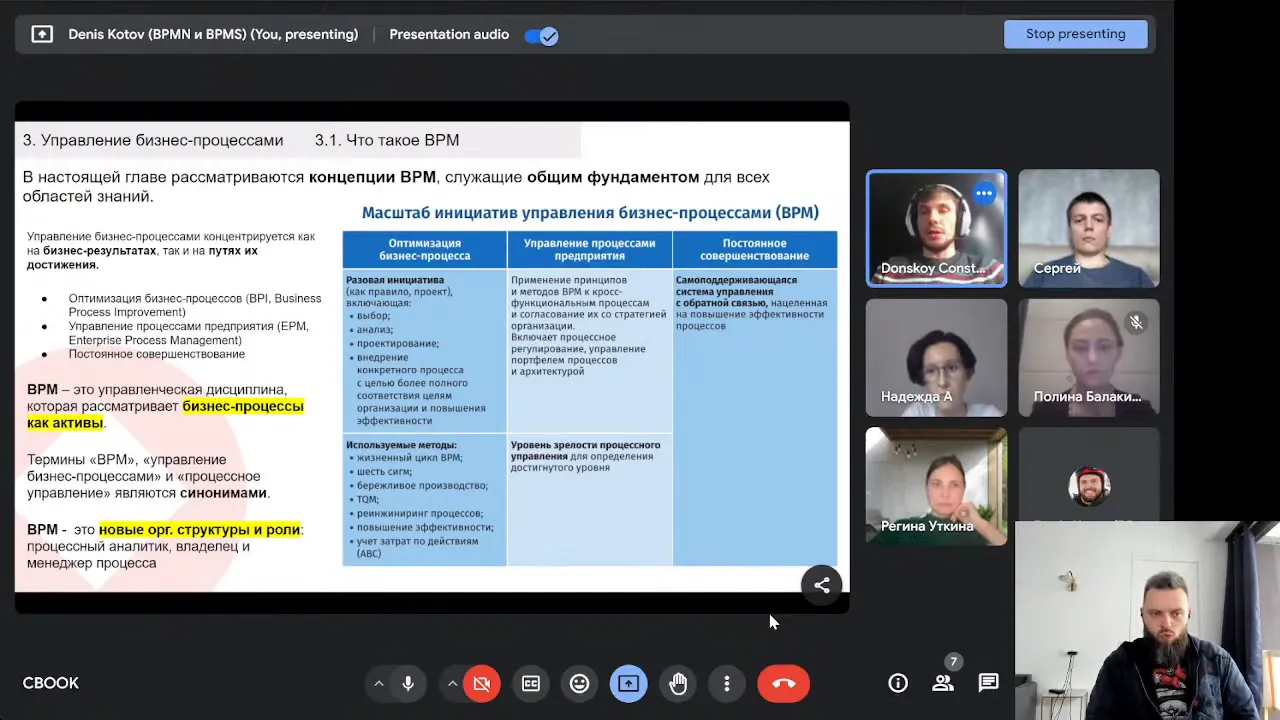1280x720 pixels.
Task: Mute the microphone button
Action: (x=408, y=683)
